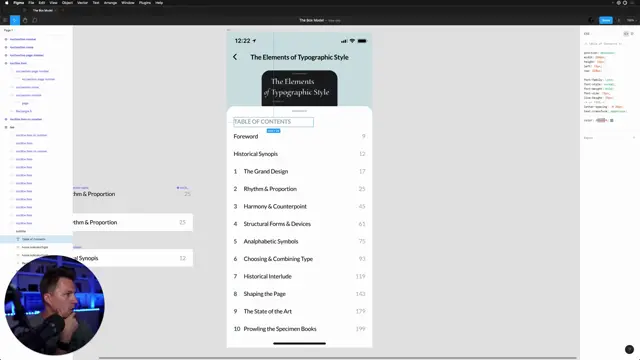Click the book cover thumbnail
Image resolution: width=640 pixels, height=360 pixels.
[299, 88]
